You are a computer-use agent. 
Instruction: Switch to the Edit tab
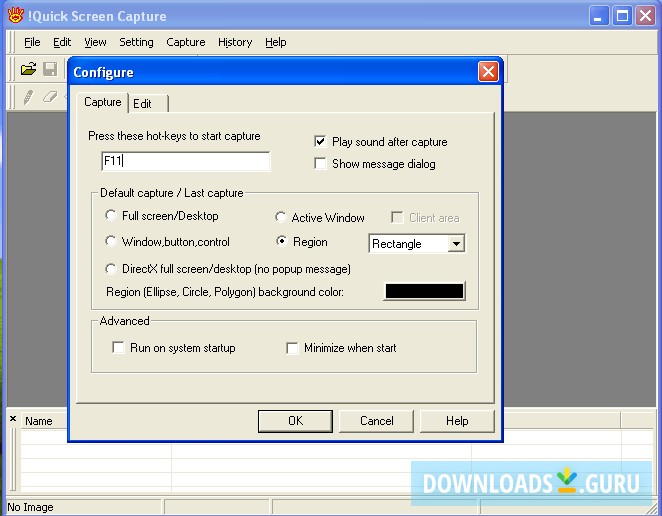pyautogui.click(x=148, y=103)
